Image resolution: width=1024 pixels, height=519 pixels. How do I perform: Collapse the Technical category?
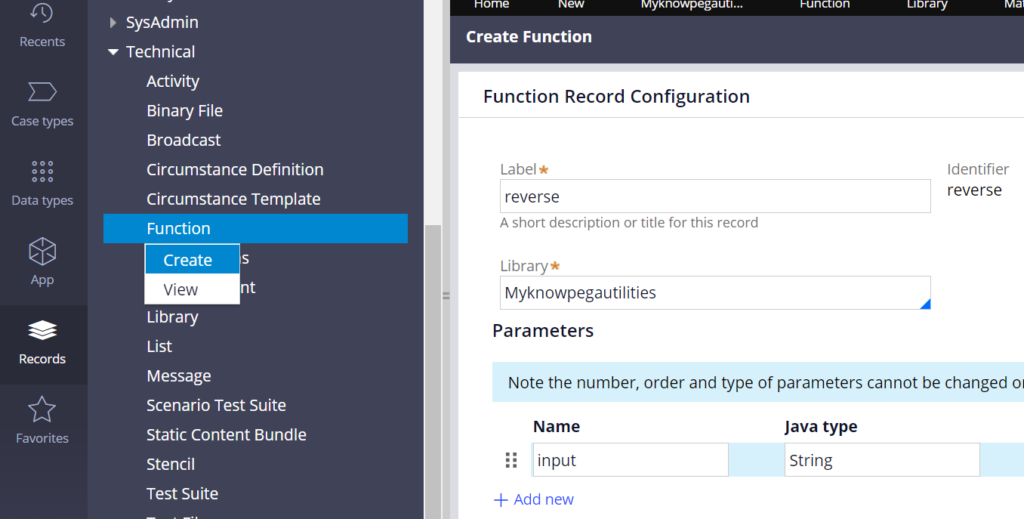(x=113, y=52)
